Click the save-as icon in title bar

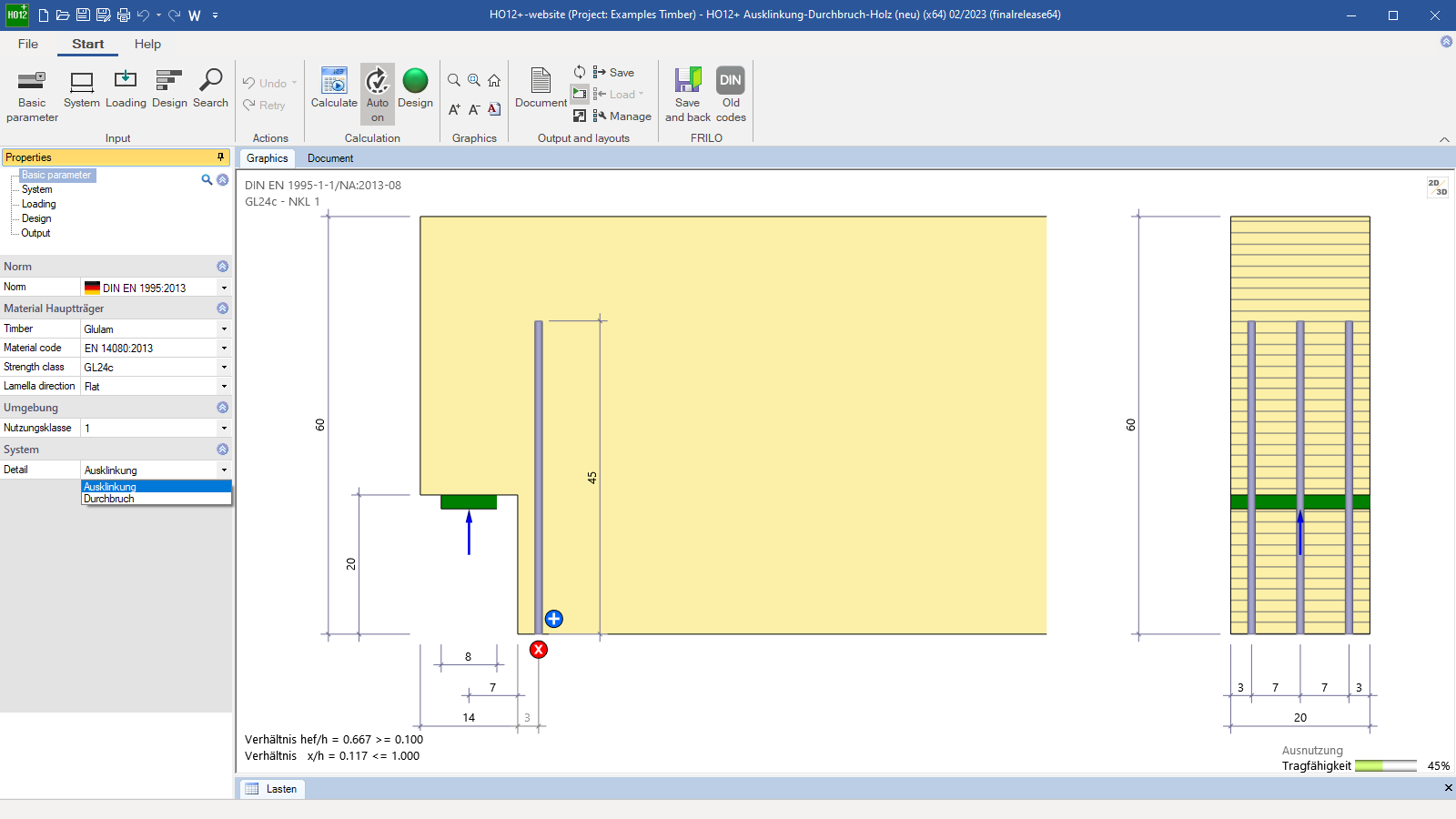103,15
